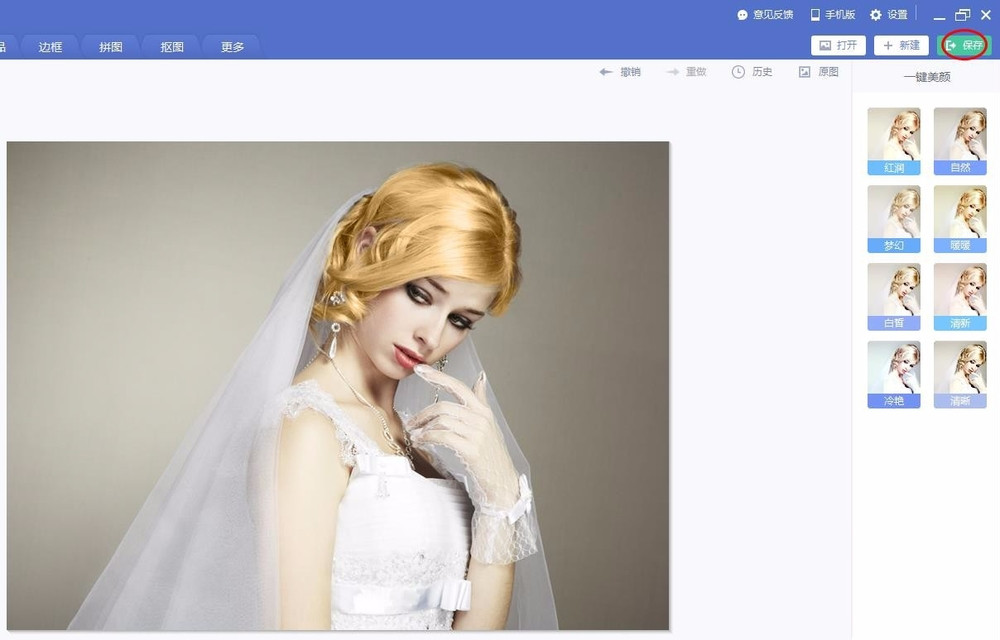Image resolution: width=1000 pixels, height=640 pixels.
Task: Click the bride photo on canvas
Action: [338, 386]
